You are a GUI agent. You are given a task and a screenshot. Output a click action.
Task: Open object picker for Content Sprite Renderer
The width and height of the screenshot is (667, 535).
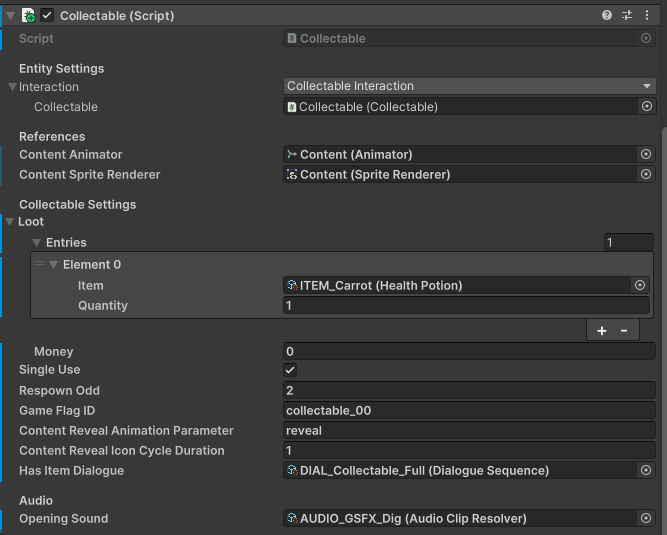646,174
